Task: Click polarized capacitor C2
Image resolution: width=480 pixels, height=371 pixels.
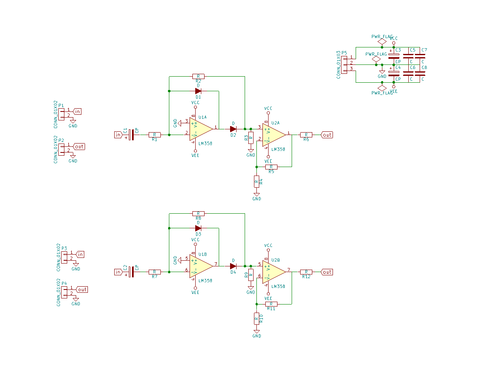Action: click(x=131, y=272)
